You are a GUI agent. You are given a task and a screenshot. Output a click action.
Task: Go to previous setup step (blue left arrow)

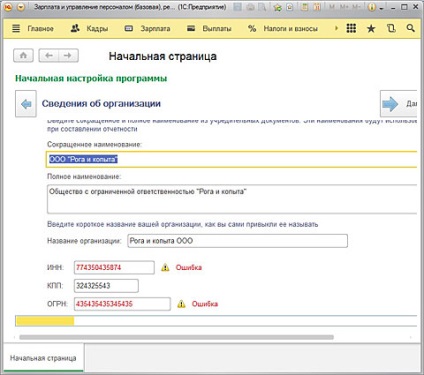[26, 104]
